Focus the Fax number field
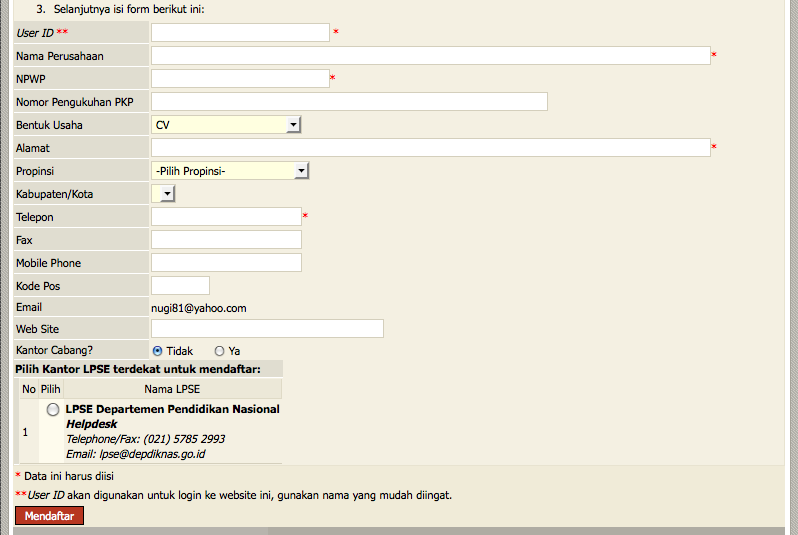 coord(226,240)
